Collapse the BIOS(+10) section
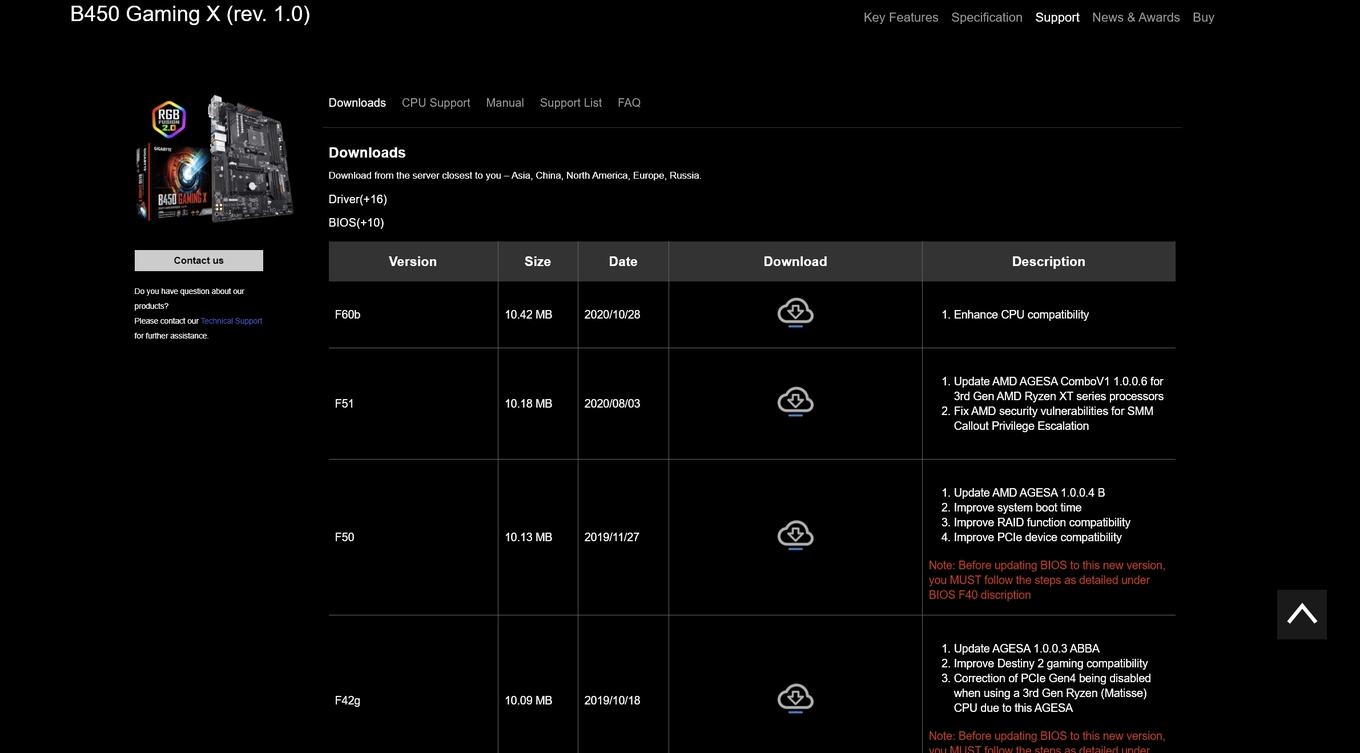This screenshot has width=1360, height=753. (356, 223)
